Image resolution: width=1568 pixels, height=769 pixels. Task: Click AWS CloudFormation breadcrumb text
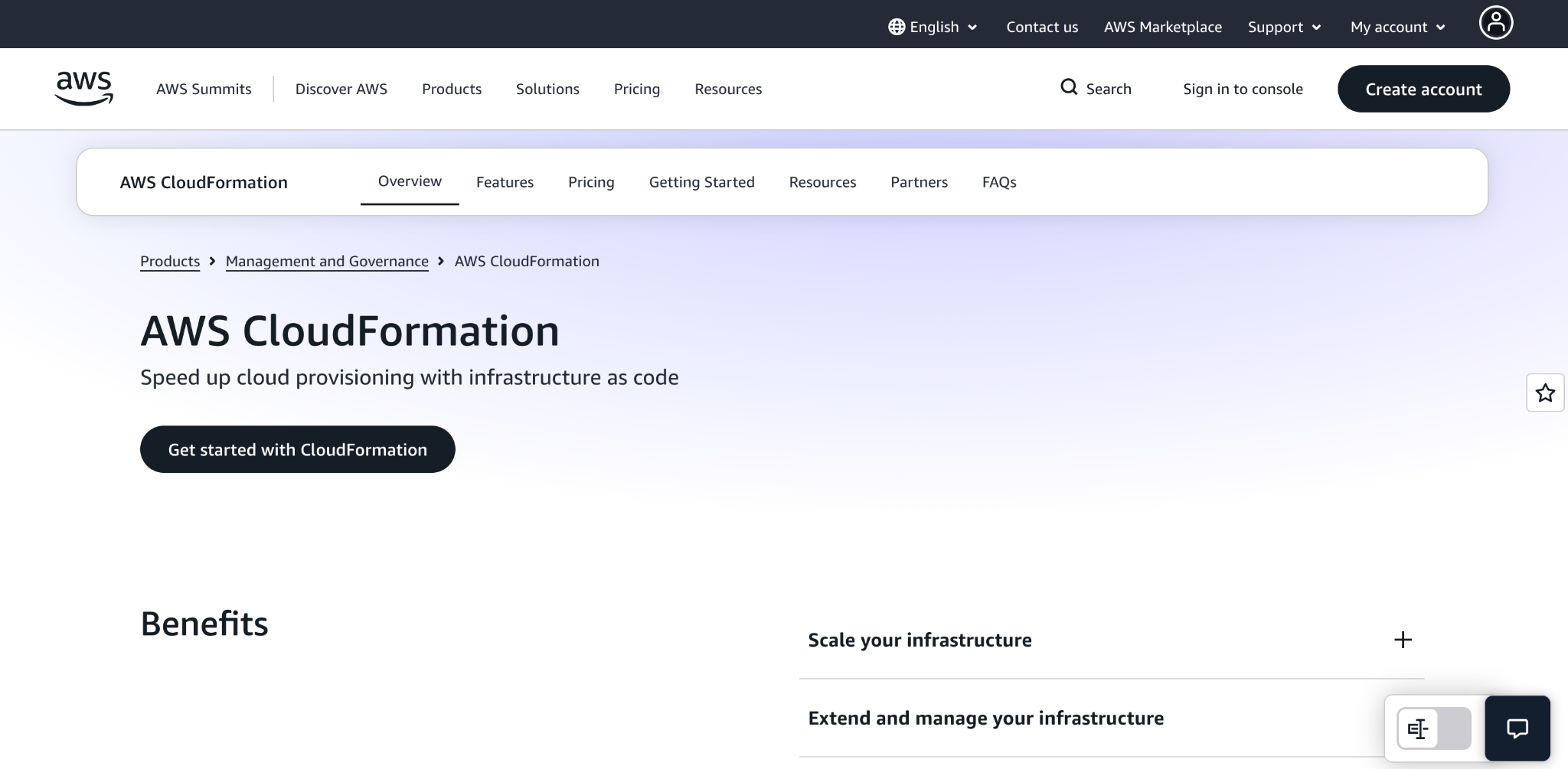(x=527, y=261)
